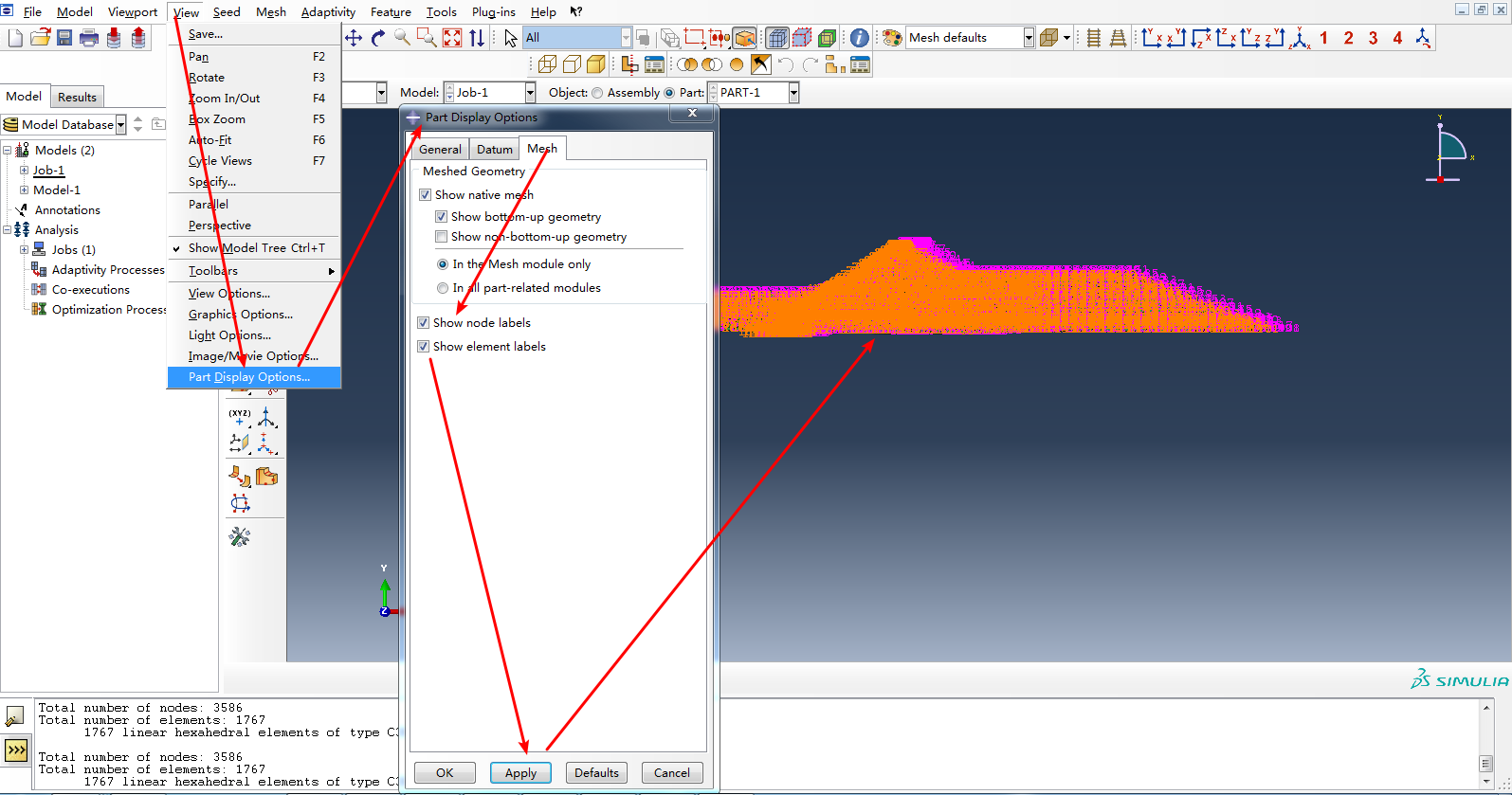Open the Toolbars submenu
This screenshot has width=1512, height=795.
click(x=254, y=271)
